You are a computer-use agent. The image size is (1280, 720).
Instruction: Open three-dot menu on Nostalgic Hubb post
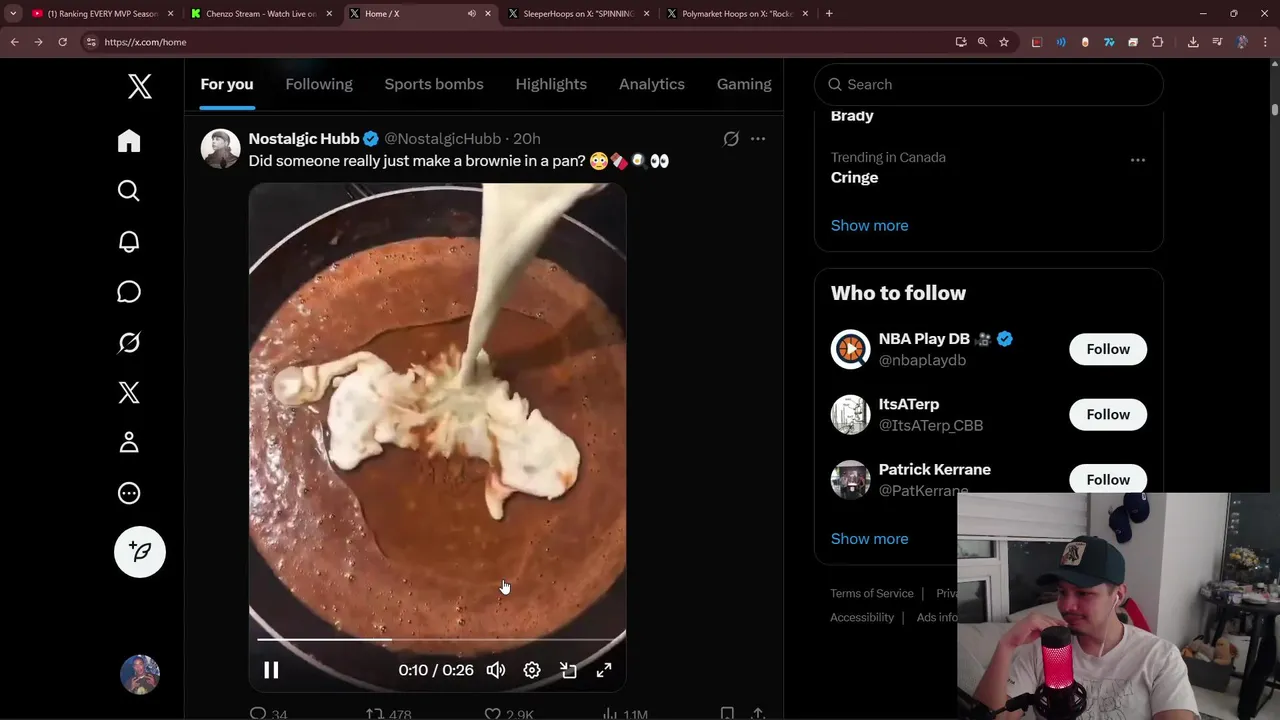tap(758, 139)
